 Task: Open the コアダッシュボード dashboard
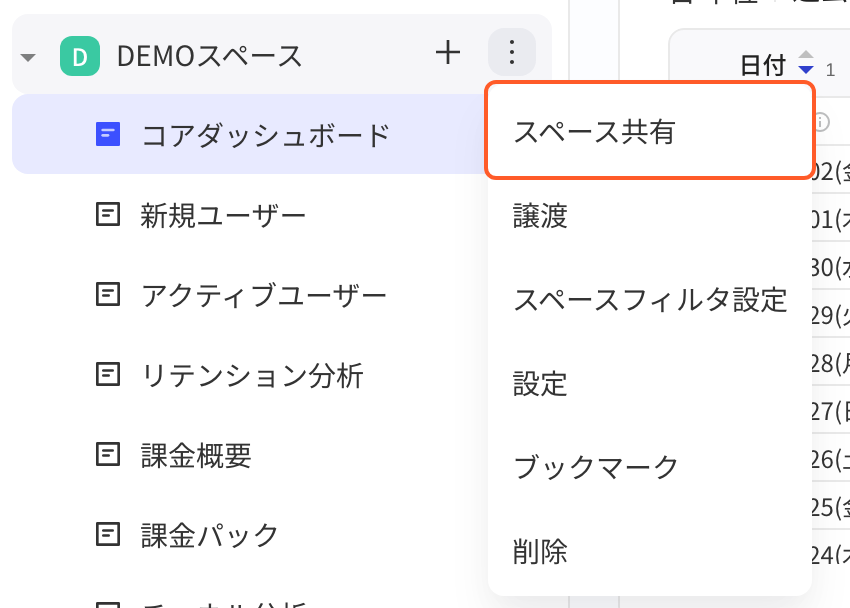point(249,134)
